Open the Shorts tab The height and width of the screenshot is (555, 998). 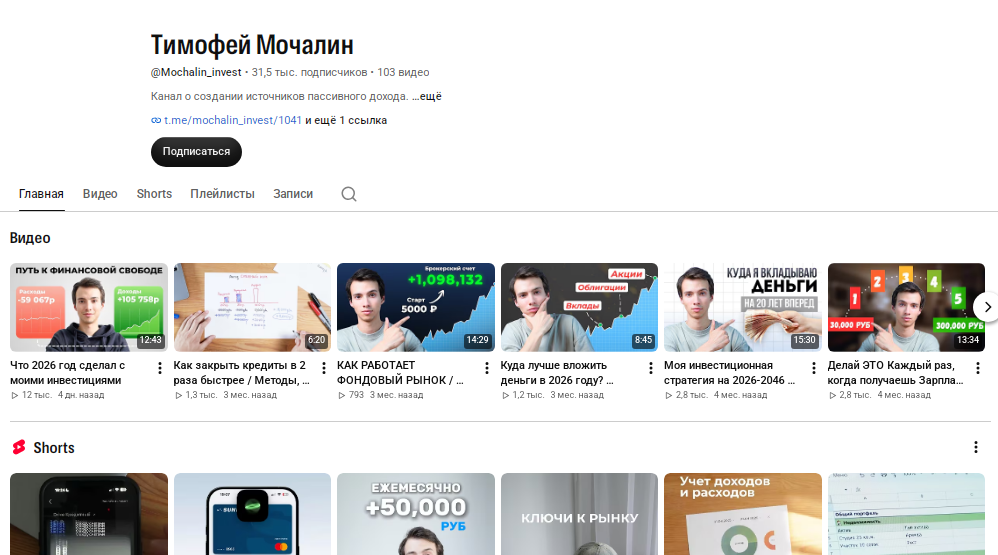pos(154,194)
